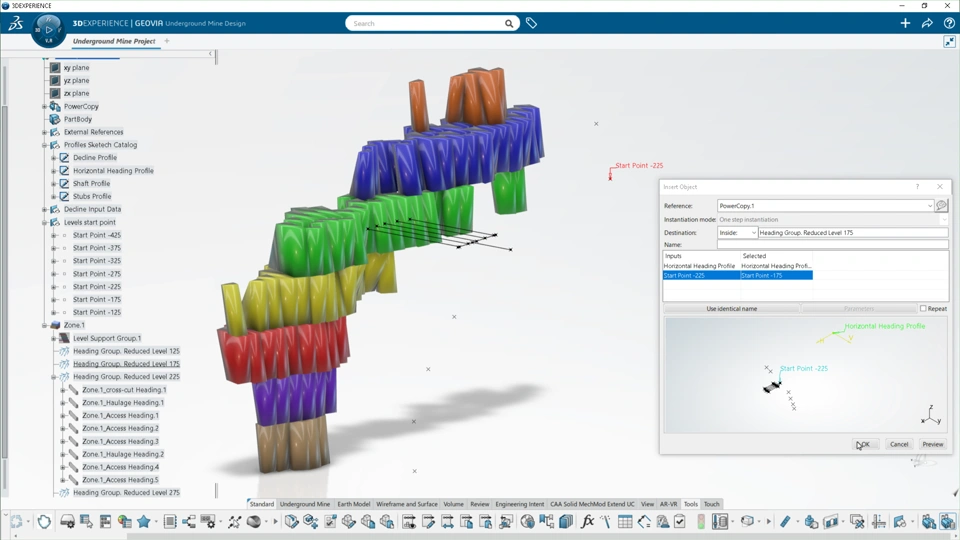Click the search magnifier icon
Image resolution: width=960 pixels, height=540 pixels.
509,23
